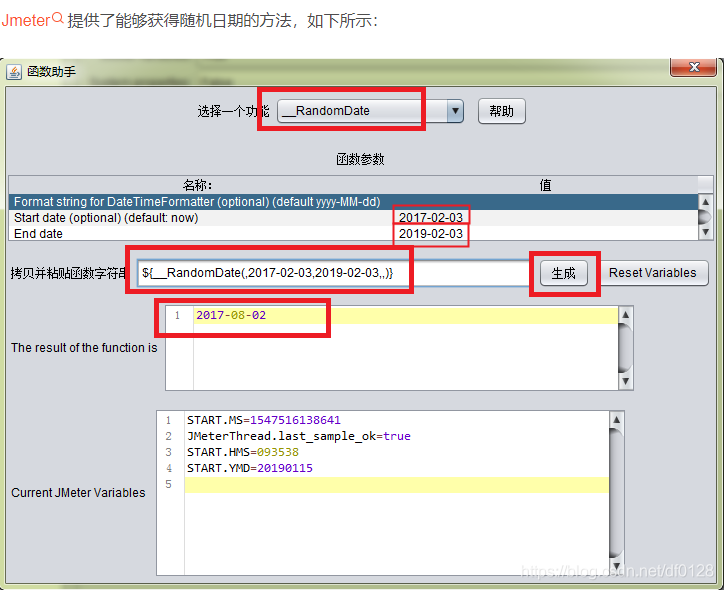This screenshot has width=727, height=594.
Task: Click the result area scroll up arrow
Action: coord(625,314)
